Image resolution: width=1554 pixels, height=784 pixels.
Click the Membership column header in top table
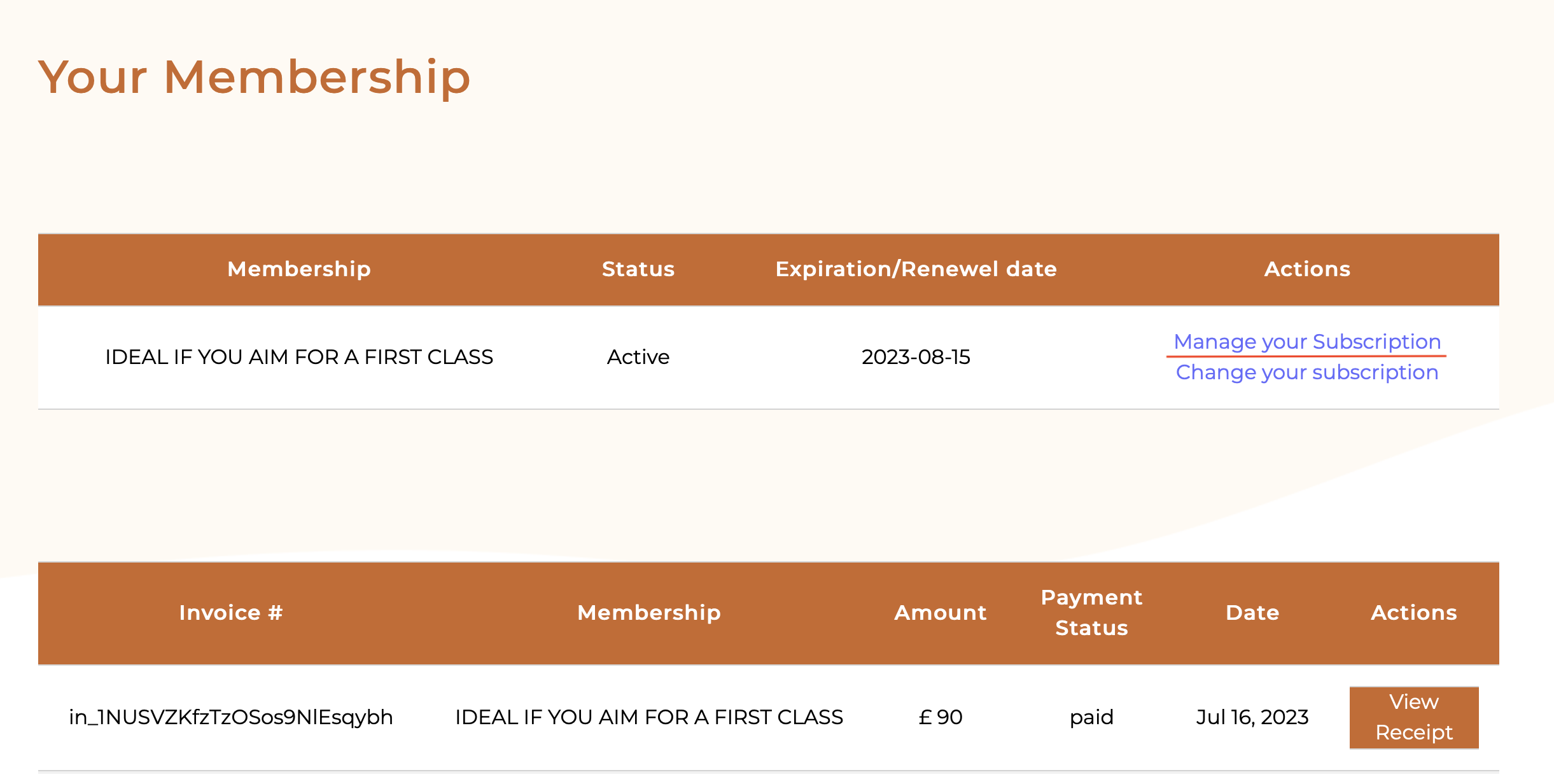coord(299,269)
